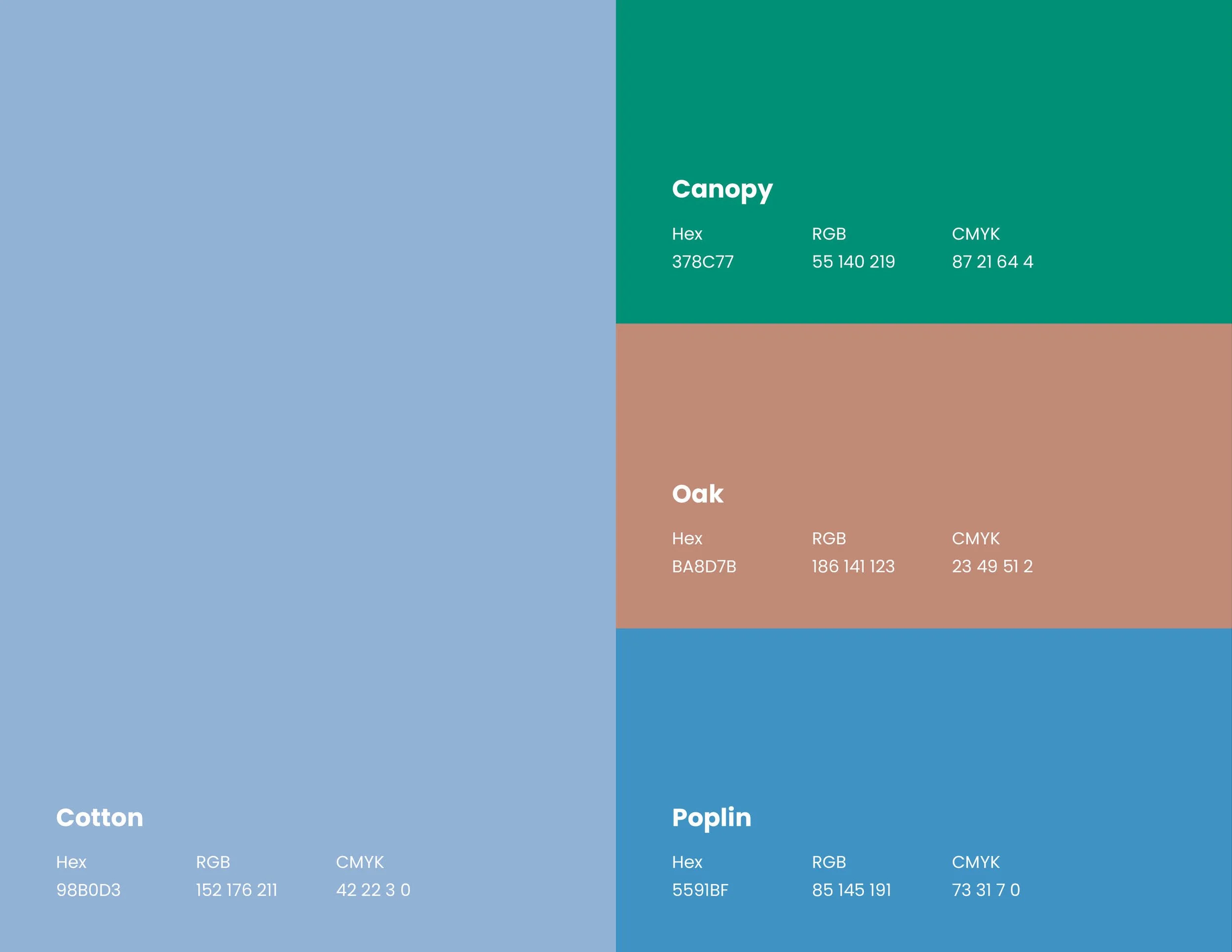
Task: Click the Poplin heading text
Action: pyautogui.click(x=711, y=818)
